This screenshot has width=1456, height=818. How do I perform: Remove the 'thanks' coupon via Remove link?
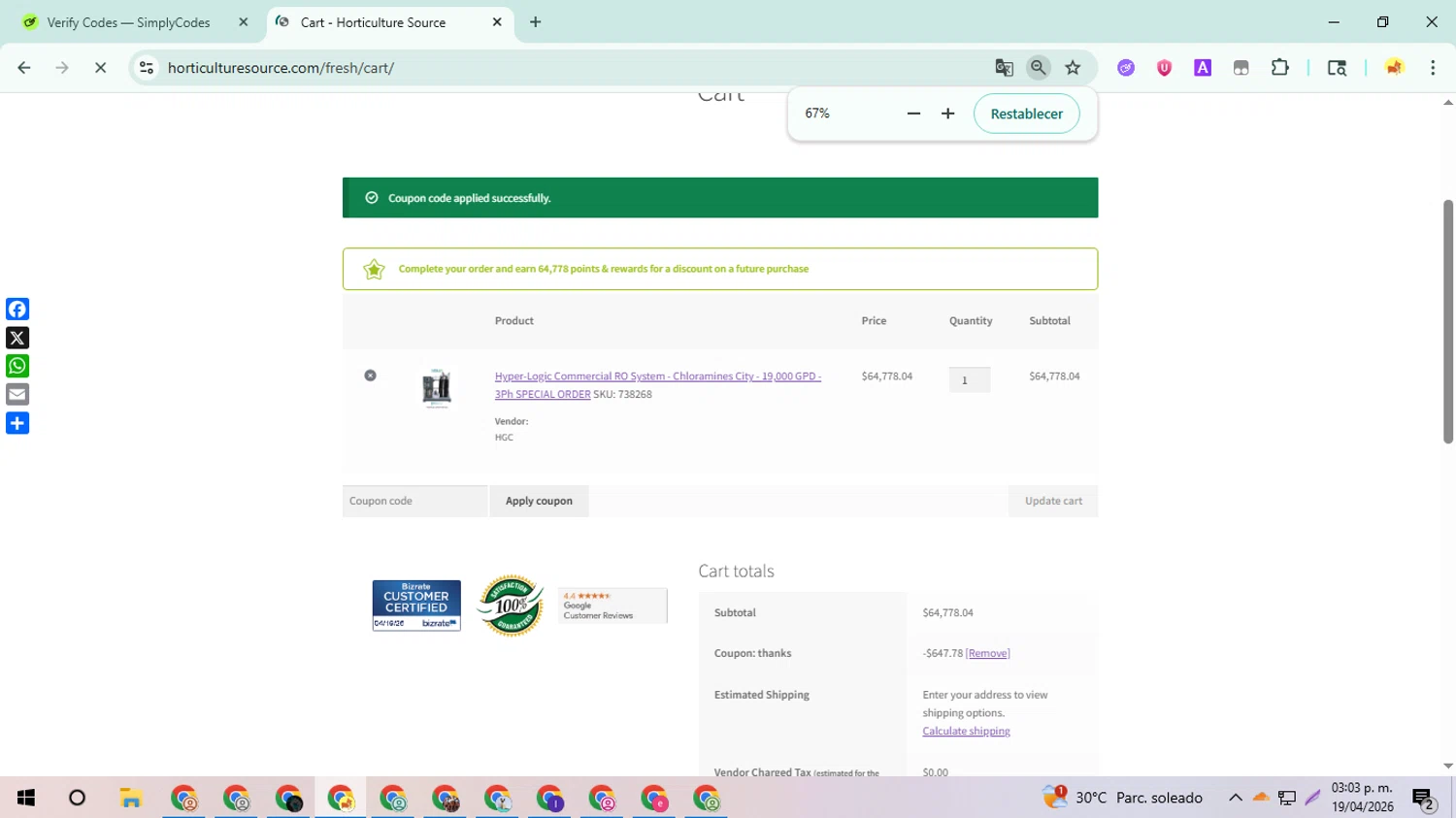point(987,653)
